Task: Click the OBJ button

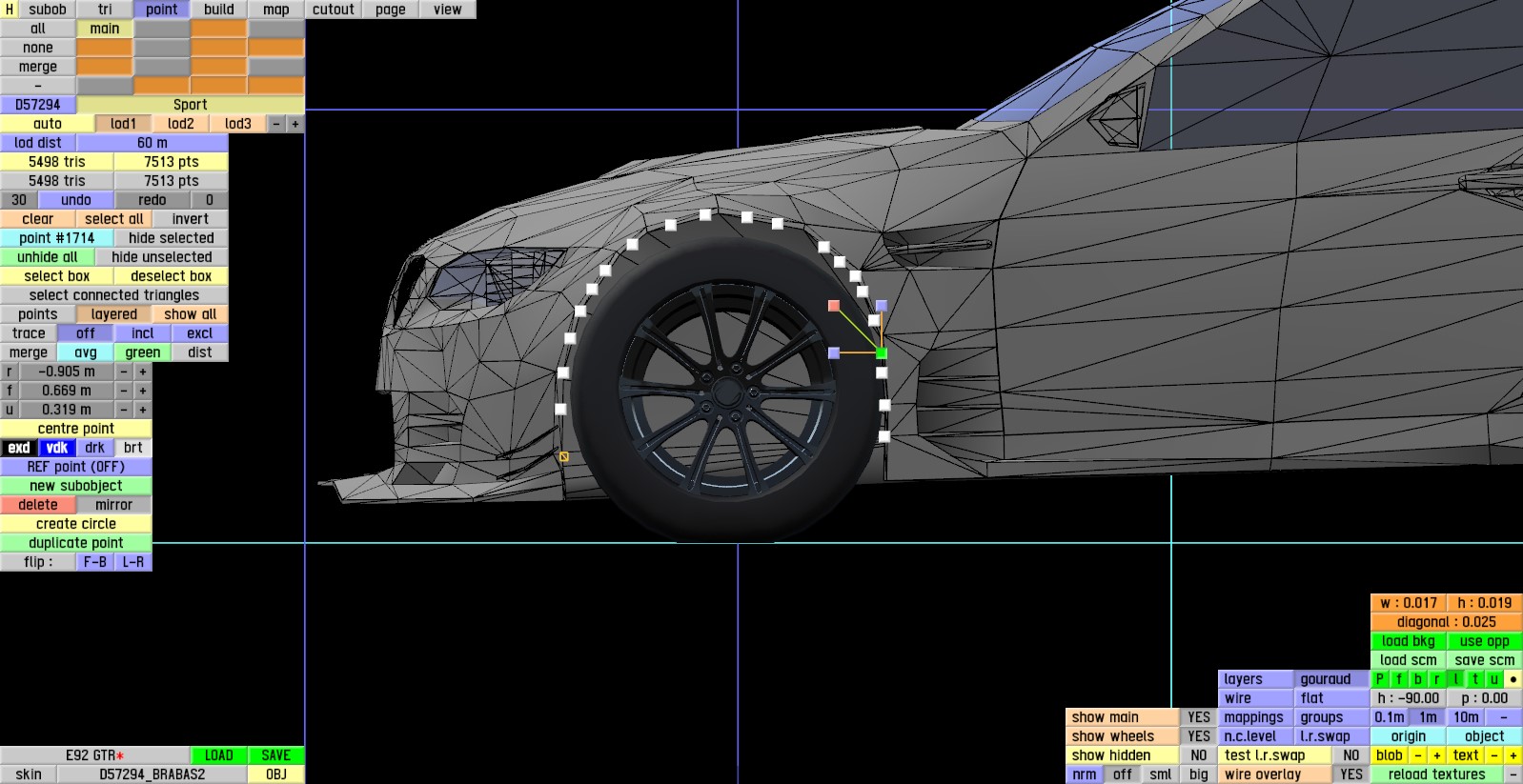Action: click(x=276, y=774)
